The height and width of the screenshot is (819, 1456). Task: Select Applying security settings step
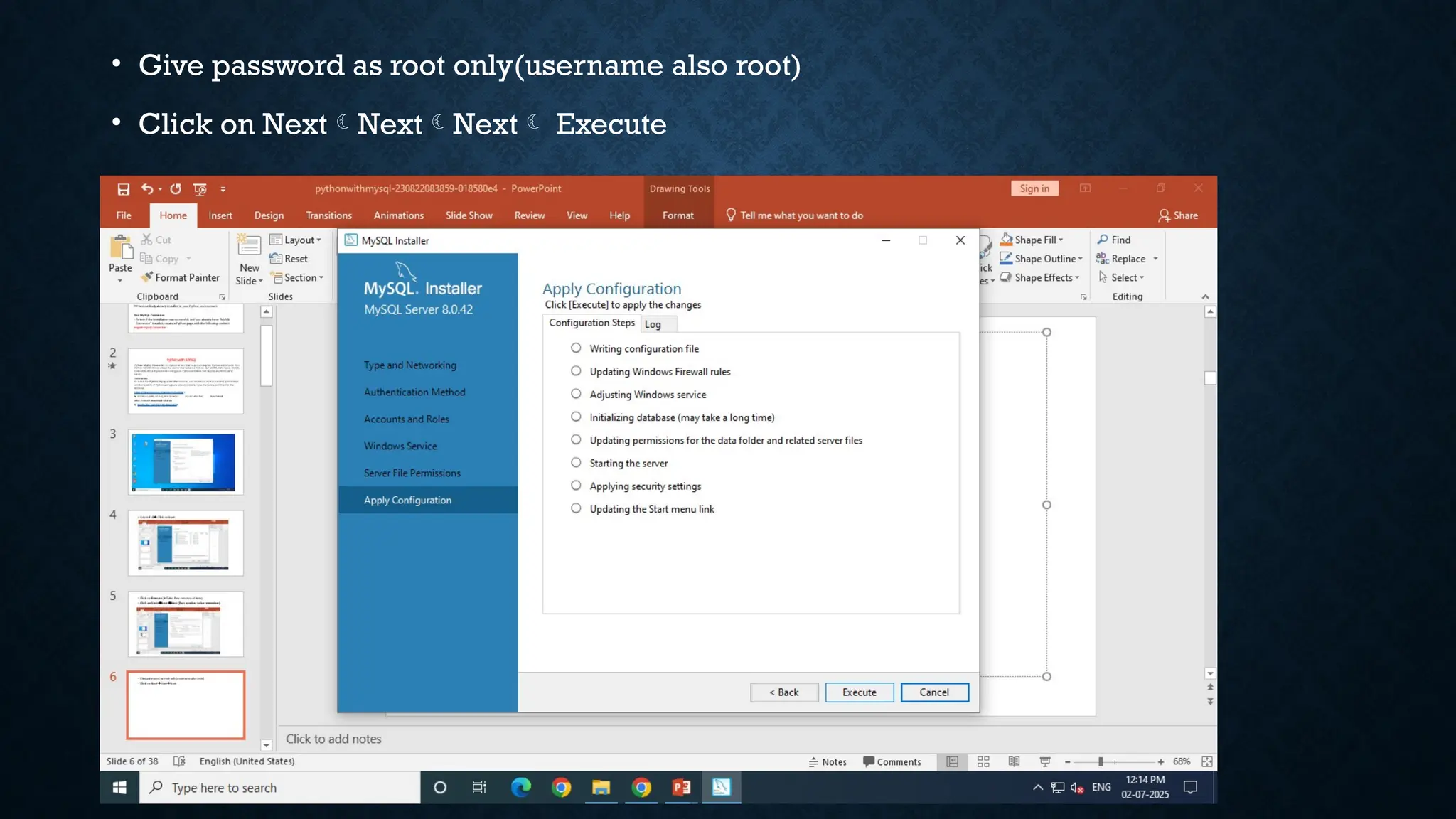tap(576, 486)
